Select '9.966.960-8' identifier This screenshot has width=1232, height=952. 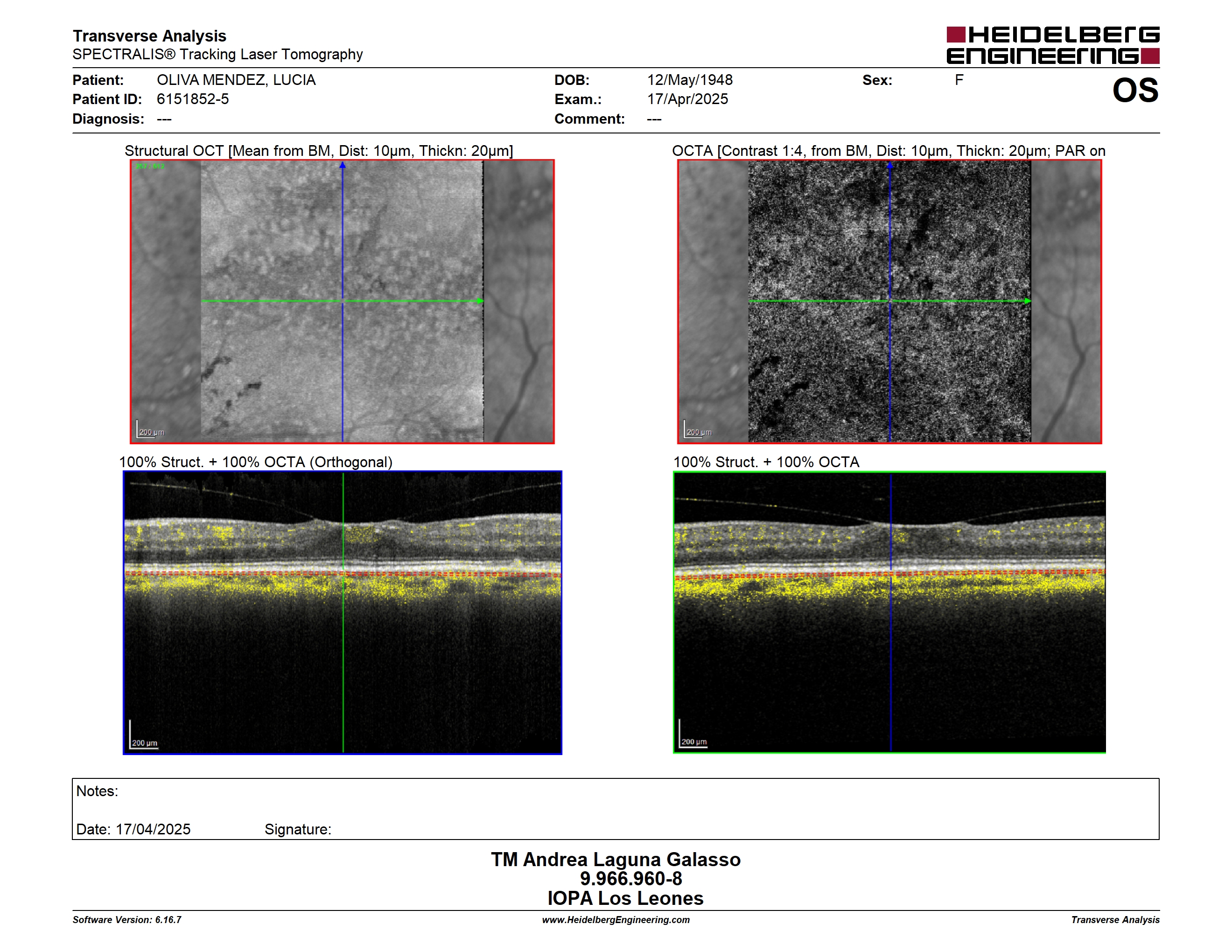click(630, 879)
